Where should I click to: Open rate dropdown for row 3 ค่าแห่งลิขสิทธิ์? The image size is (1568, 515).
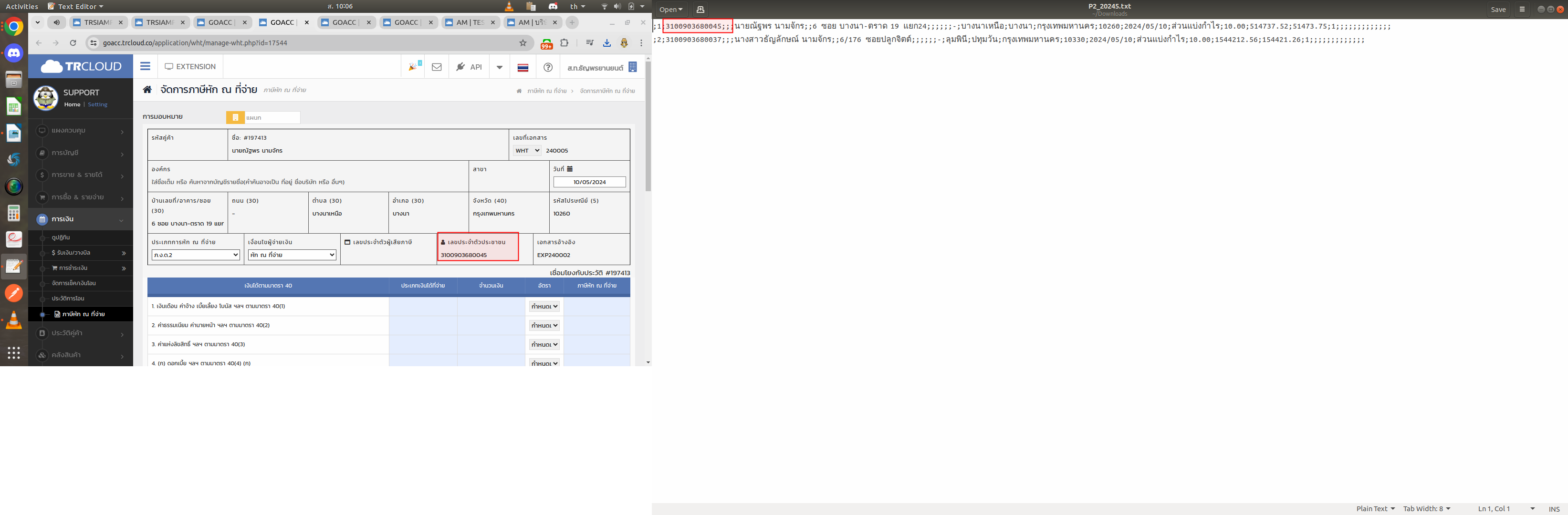(x=544, y=344)
